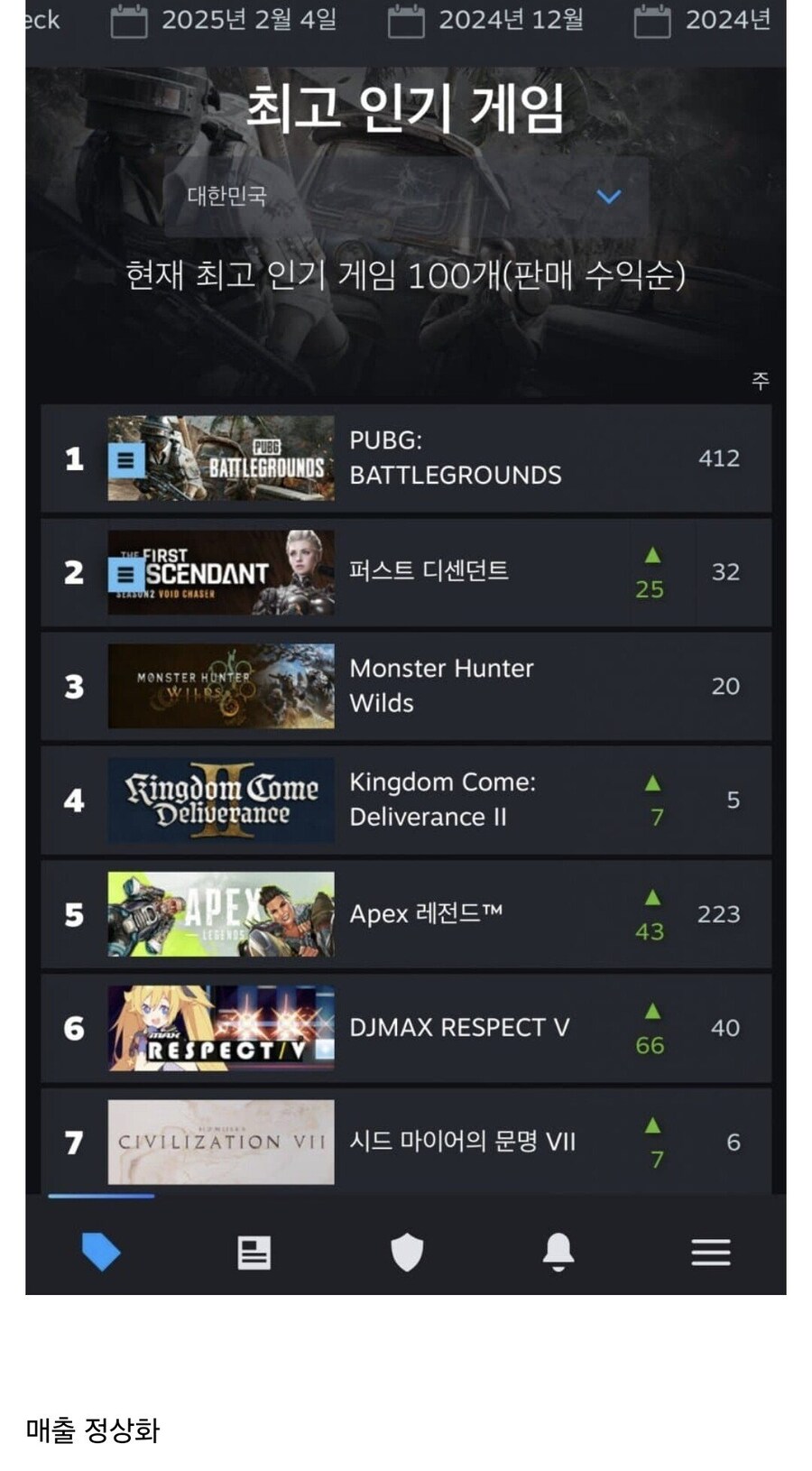
Task: Open Kingdom Come: Deliverance II thumbnail
Action: [221, 800]
